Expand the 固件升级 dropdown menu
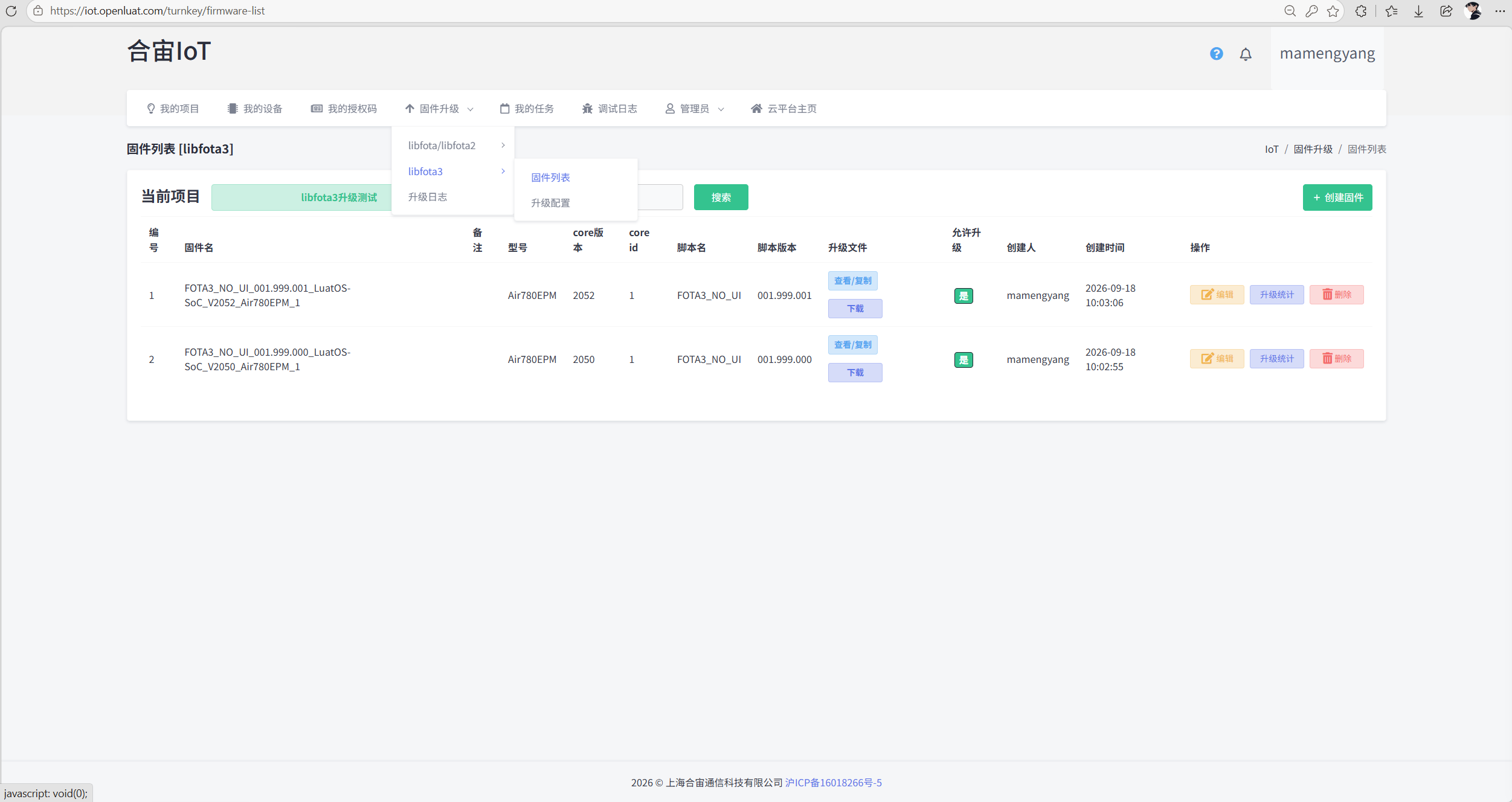This screenshot has width=1512, height=802. [x=439, y=109]
